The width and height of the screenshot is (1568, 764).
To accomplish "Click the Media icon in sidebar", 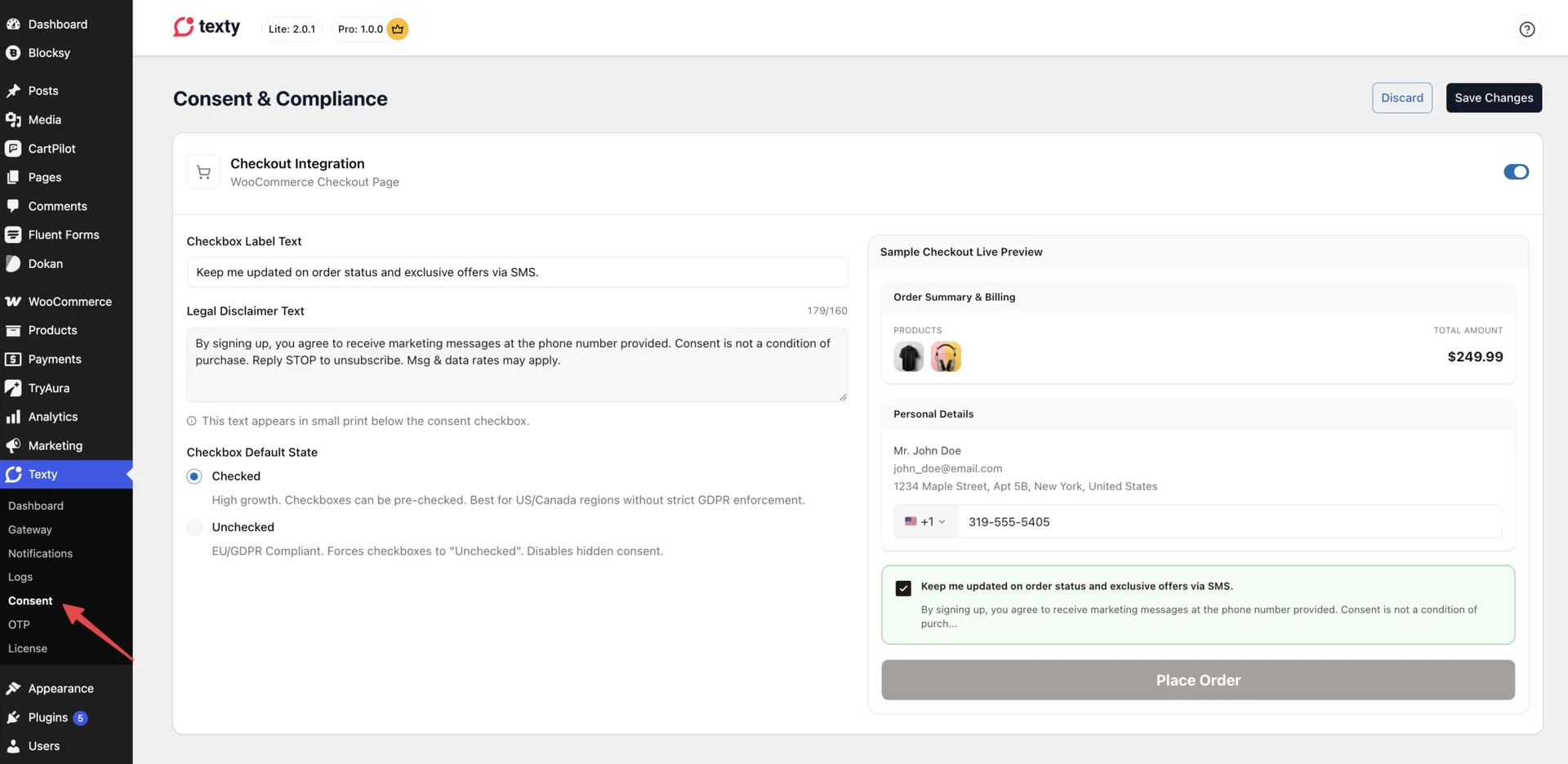I will coord(13,119).
